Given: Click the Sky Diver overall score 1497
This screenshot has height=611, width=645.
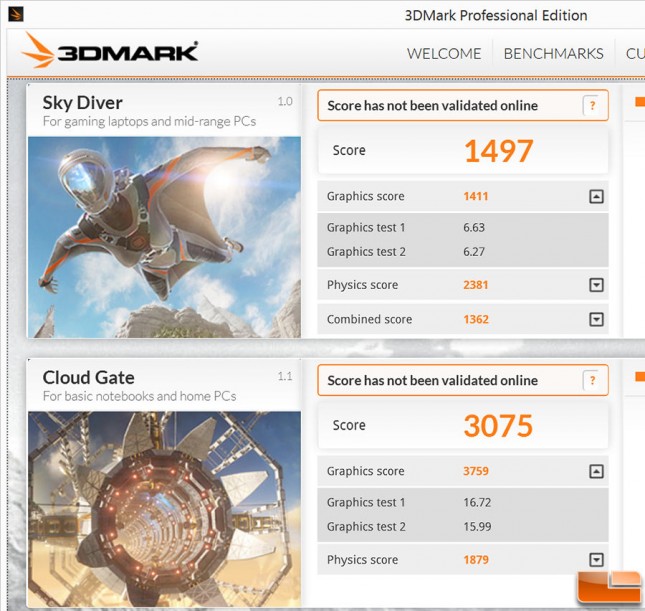Looking at the screenshot, I should click(x=498, y=151).
